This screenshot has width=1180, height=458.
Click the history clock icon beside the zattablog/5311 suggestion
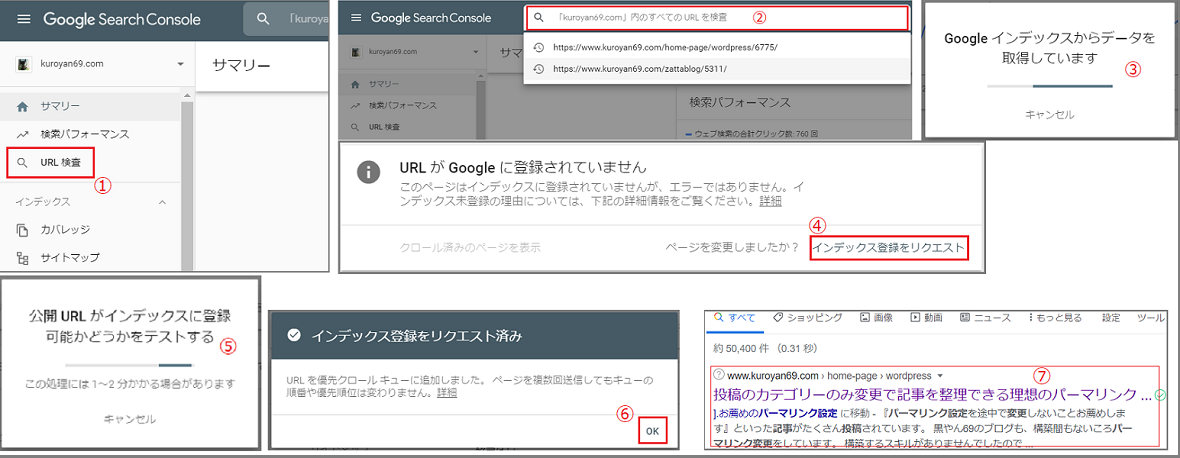point(538,68)
